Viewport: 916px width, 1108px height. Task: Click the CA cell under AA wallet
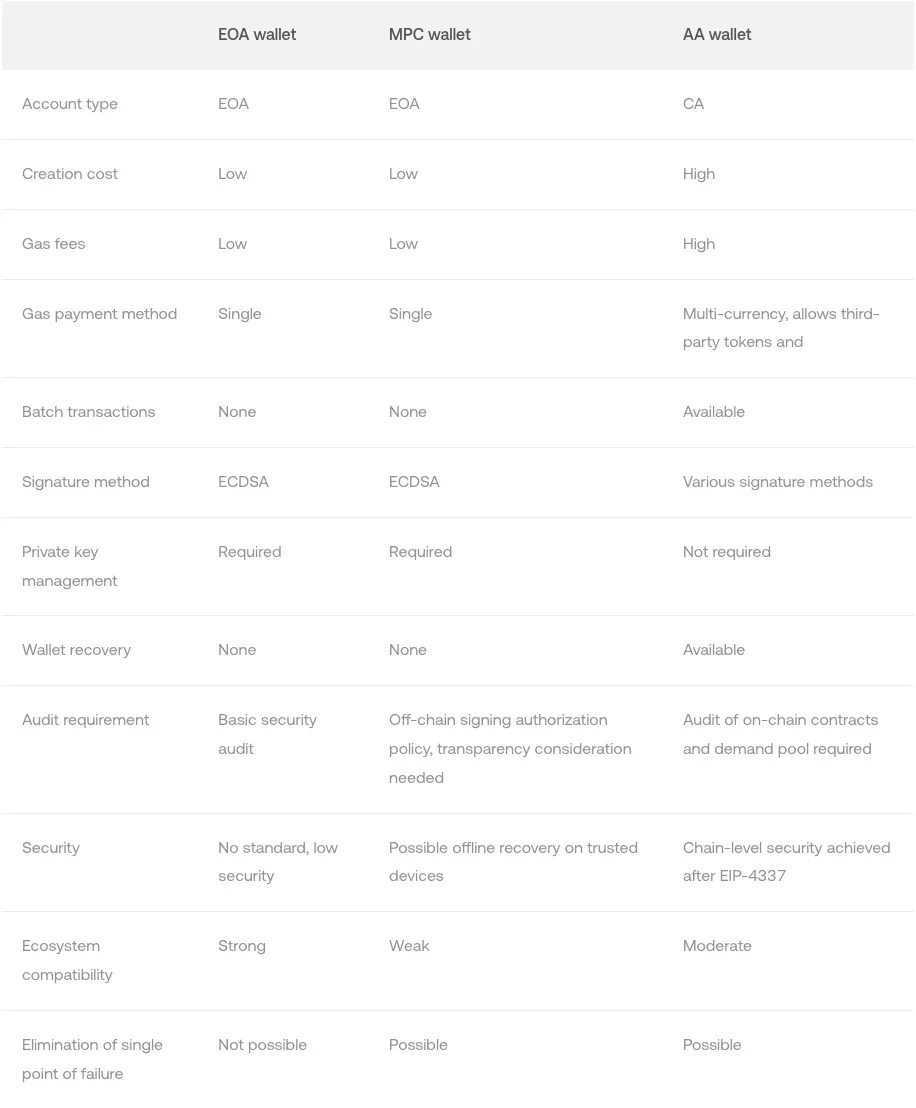(693, 104)
